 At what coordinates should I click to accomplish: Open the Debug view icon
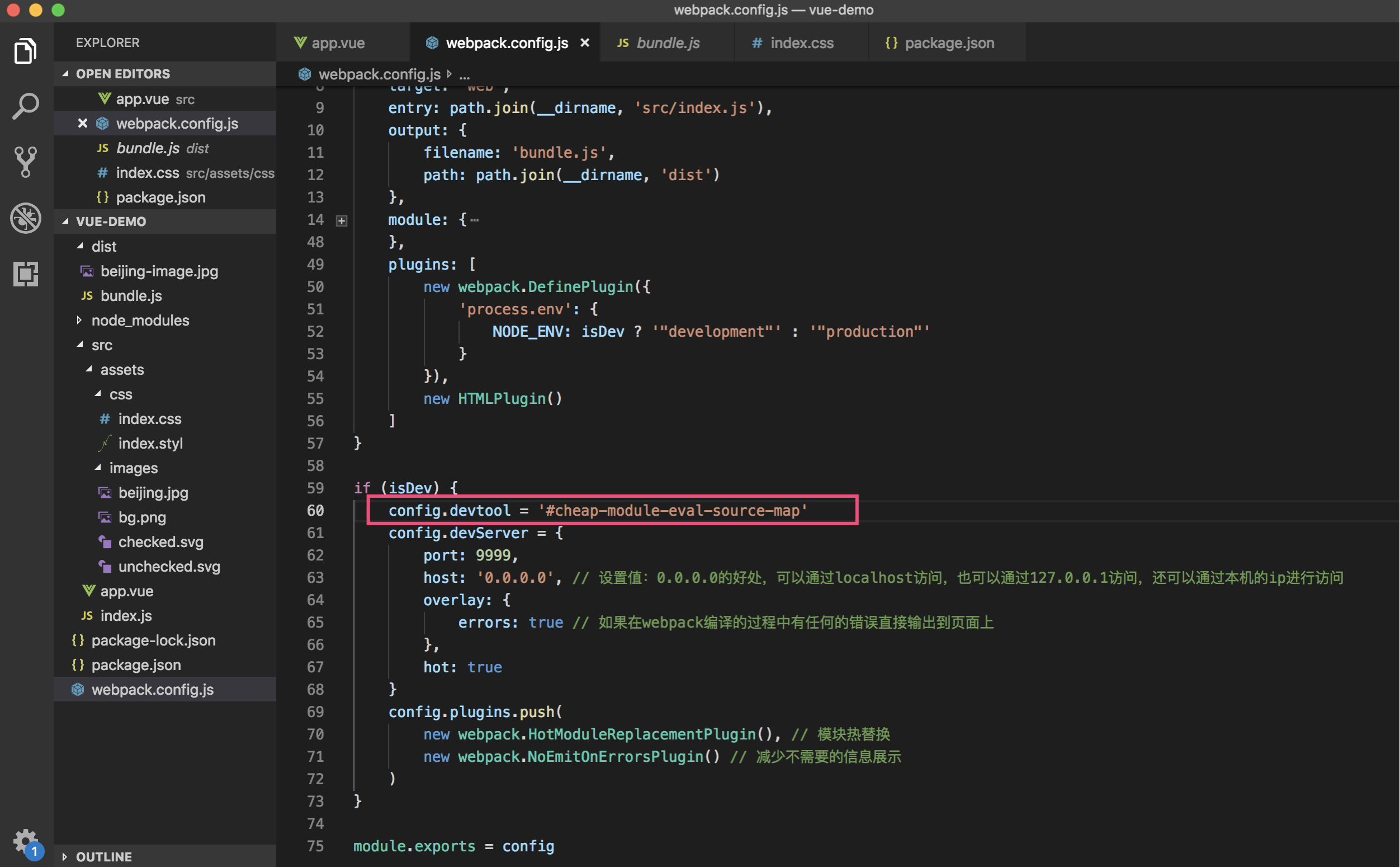coord(25,218)
